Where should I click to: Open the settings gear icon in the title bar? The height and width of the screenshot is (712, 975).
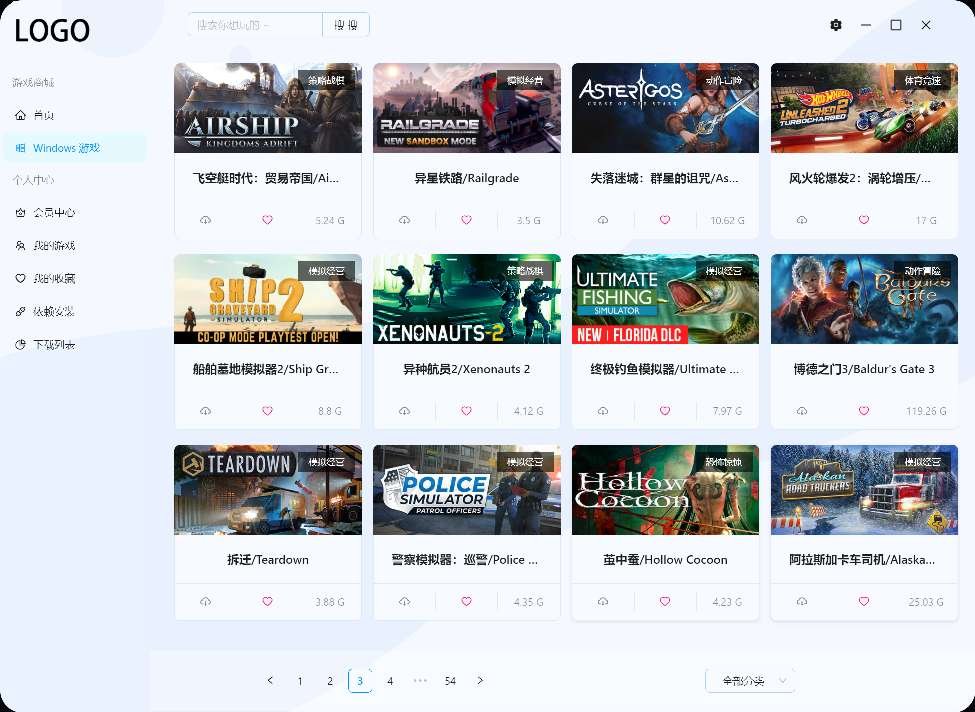click(836, 25)
